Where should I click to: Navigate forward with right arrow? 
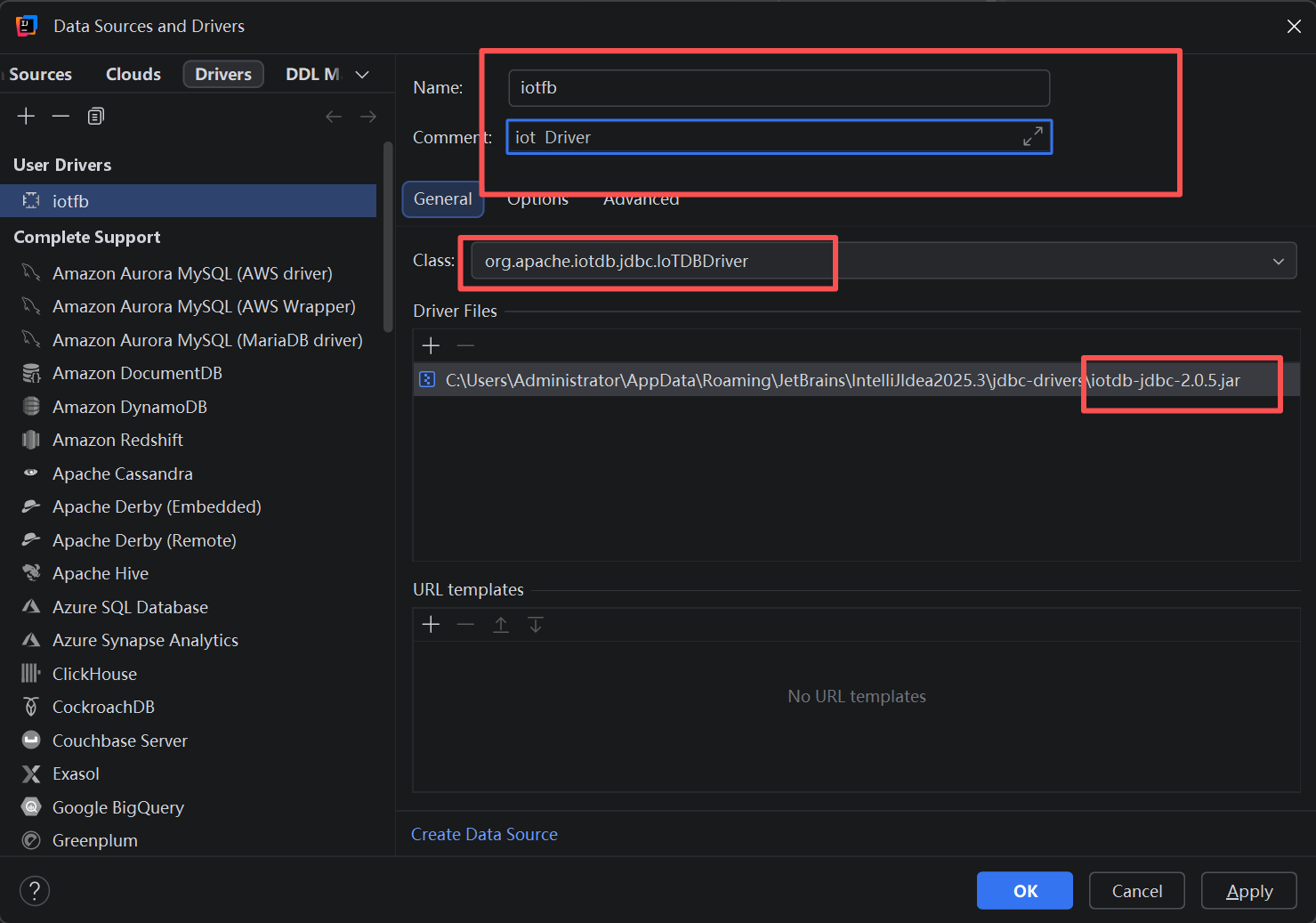coord(368,117)
